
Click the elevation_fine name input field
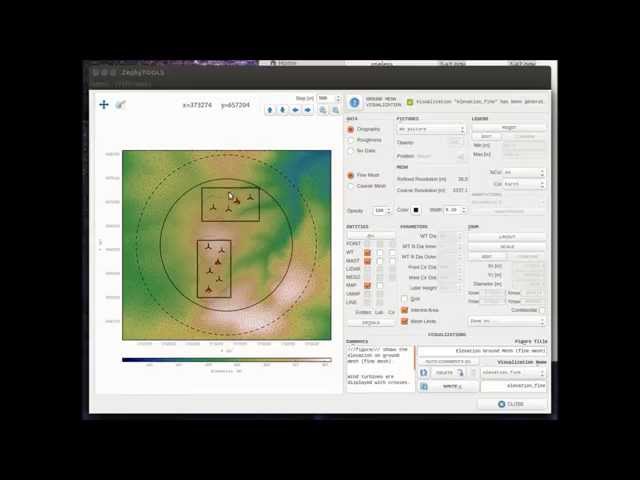513,386
